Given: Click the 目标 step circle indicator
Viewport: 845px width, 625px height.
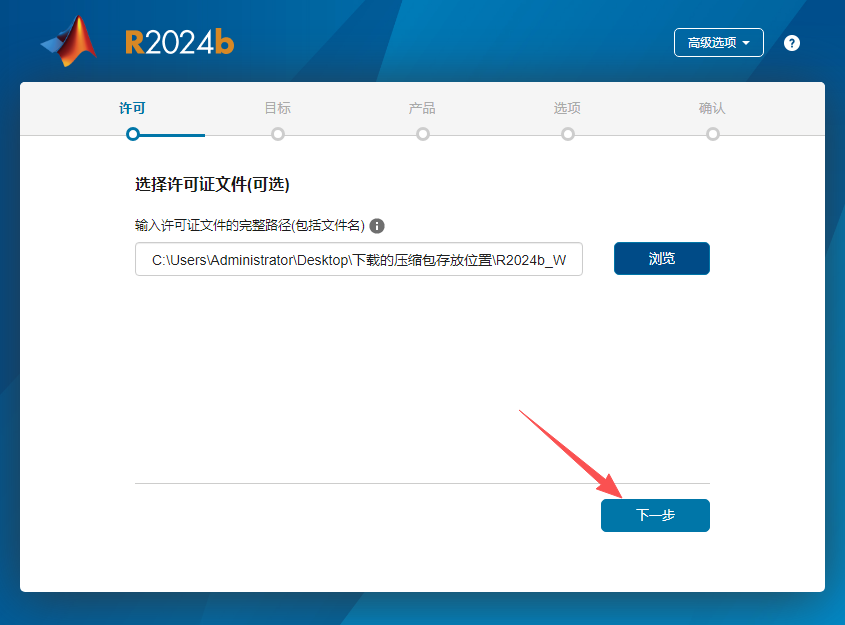Looking at the screenshot, I should pos(277,133).
